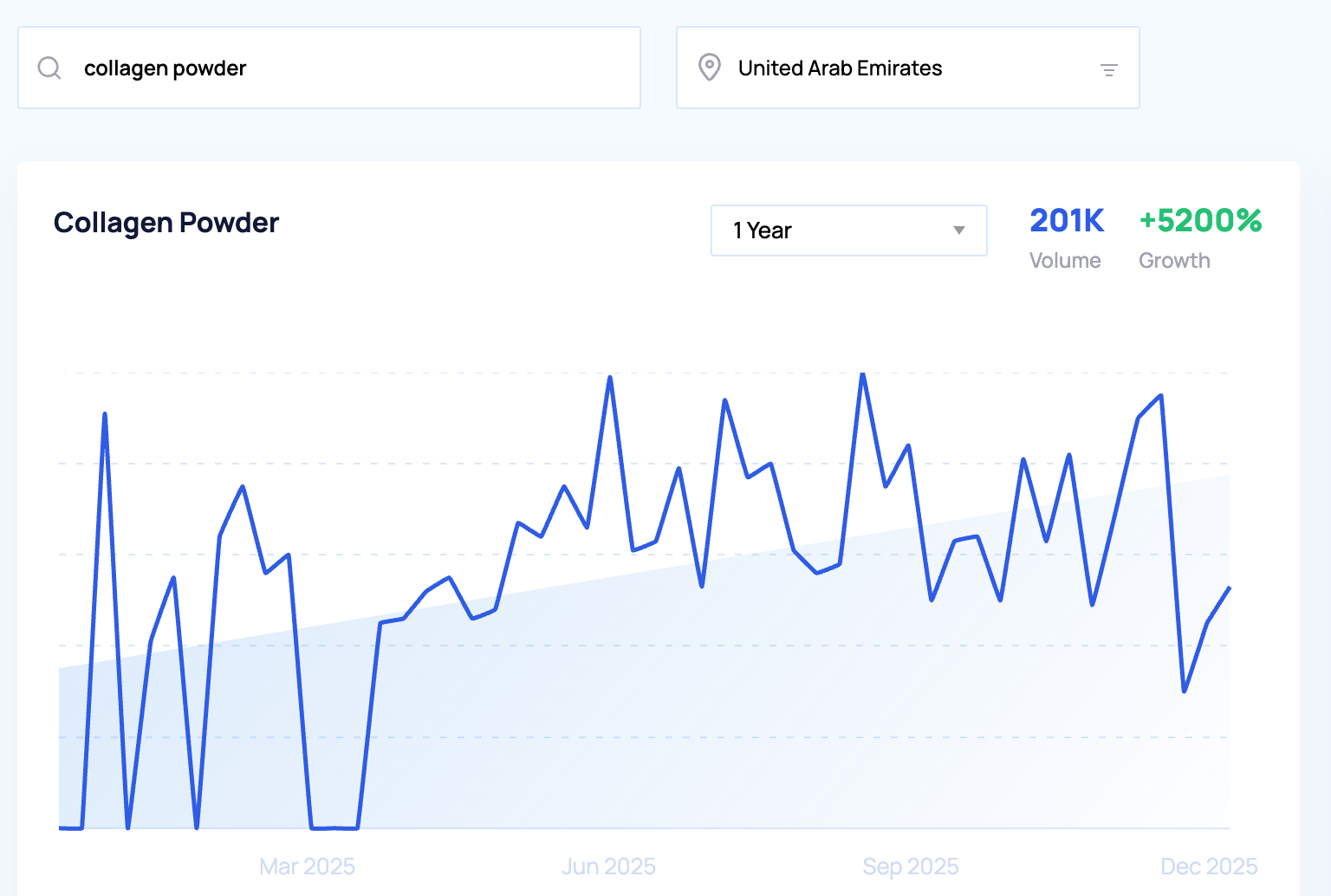This screenshot has height=896, width=1331.
Task: Click the "Collagen Powder" chart heading
Action: (166, 223)
